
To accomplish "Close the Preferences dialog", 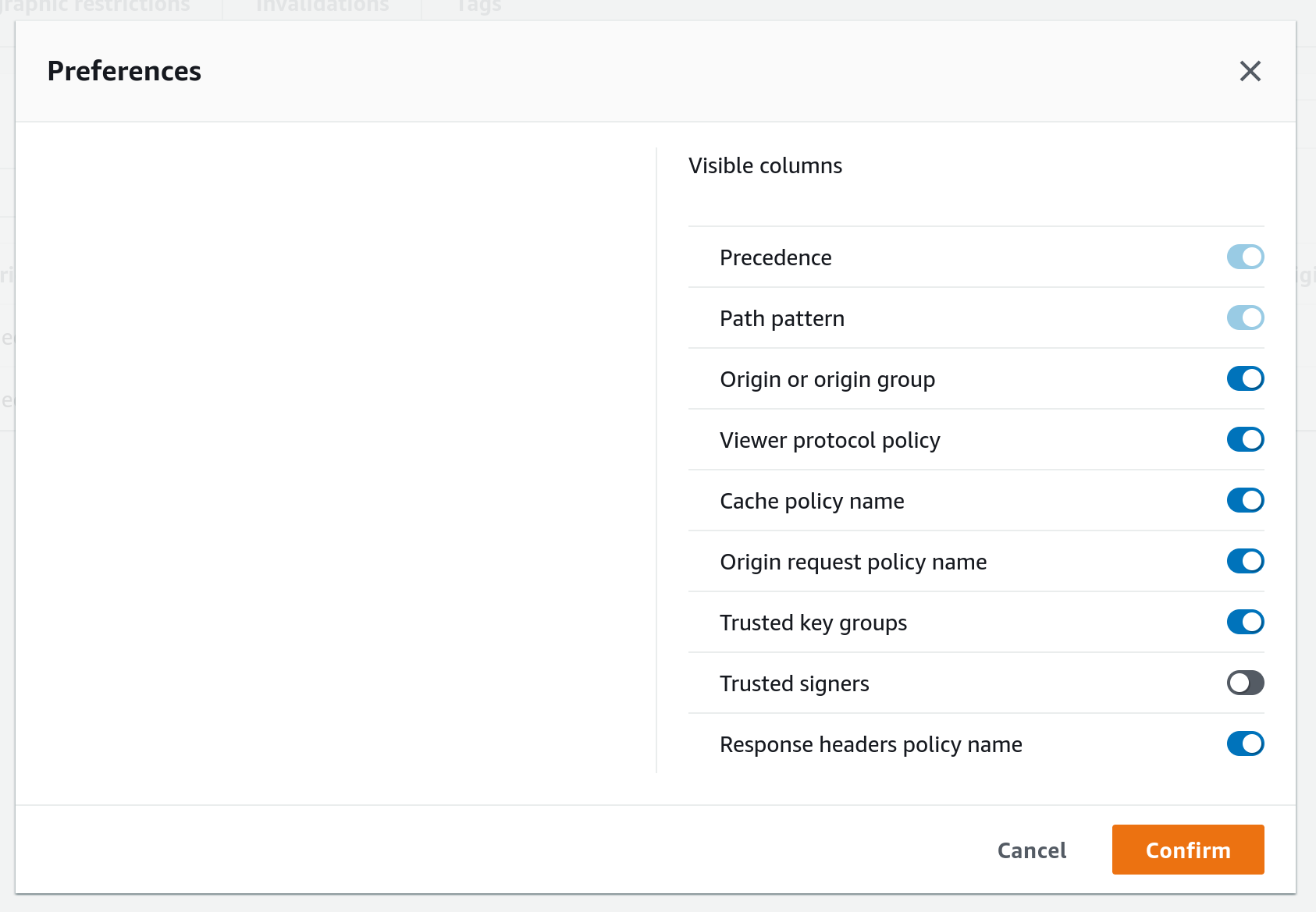I will 1250,71.
